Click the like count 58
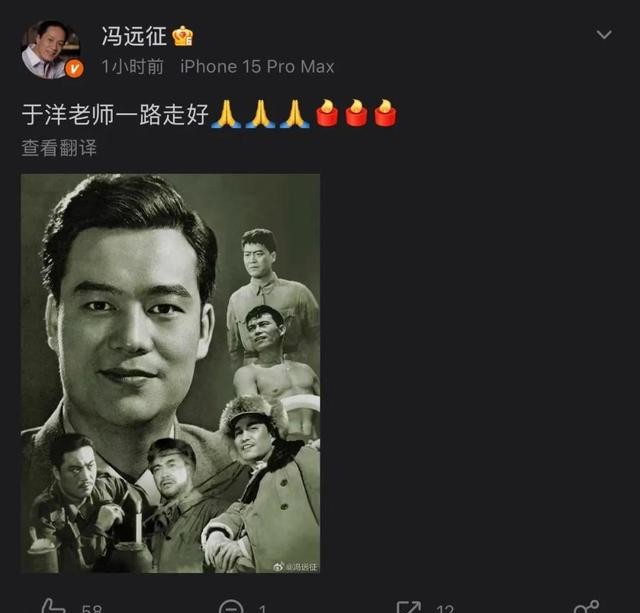 pyautogui.click(x=91, y=609)
